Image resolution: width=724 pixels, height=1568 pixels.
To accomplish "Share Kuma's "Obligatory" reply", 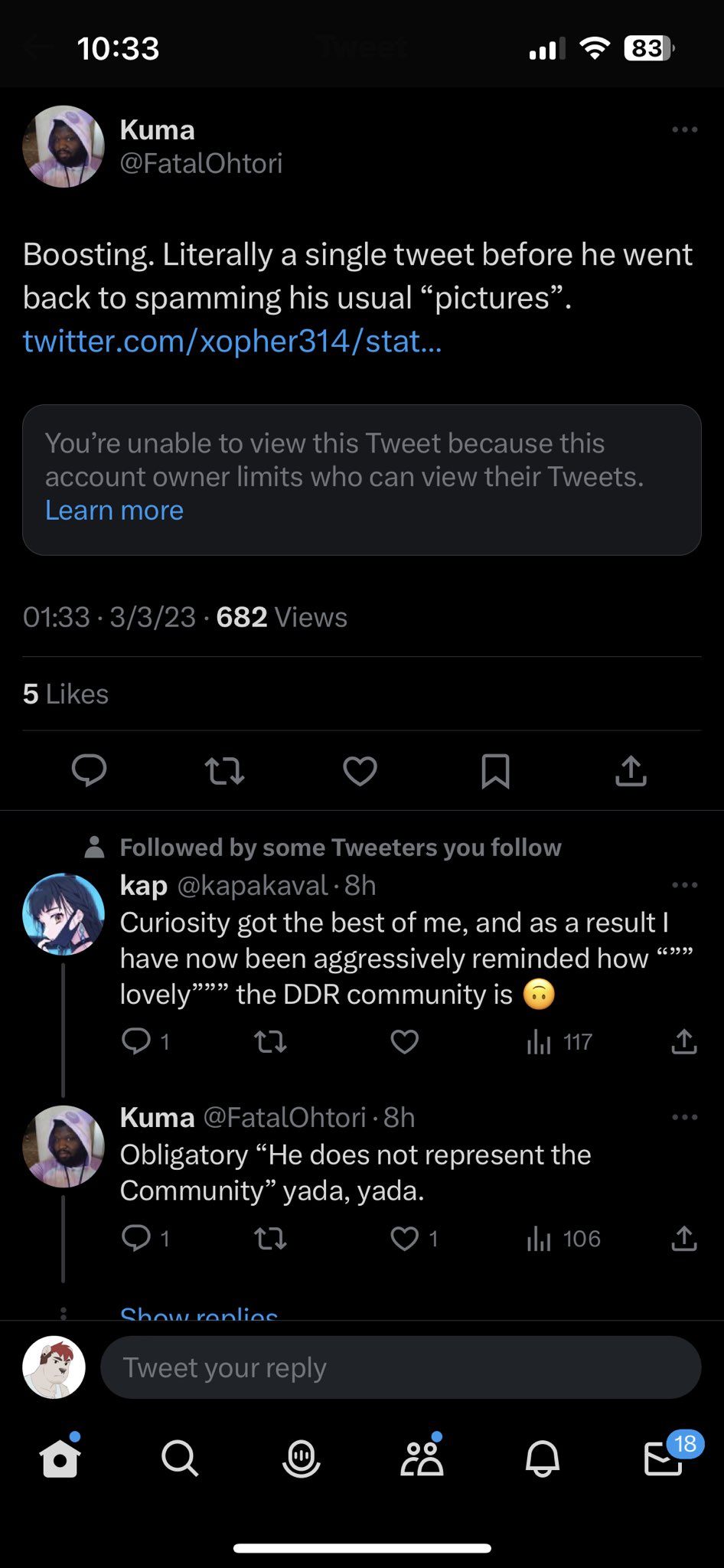I will pyautogui.click(x=684, y=1239).
